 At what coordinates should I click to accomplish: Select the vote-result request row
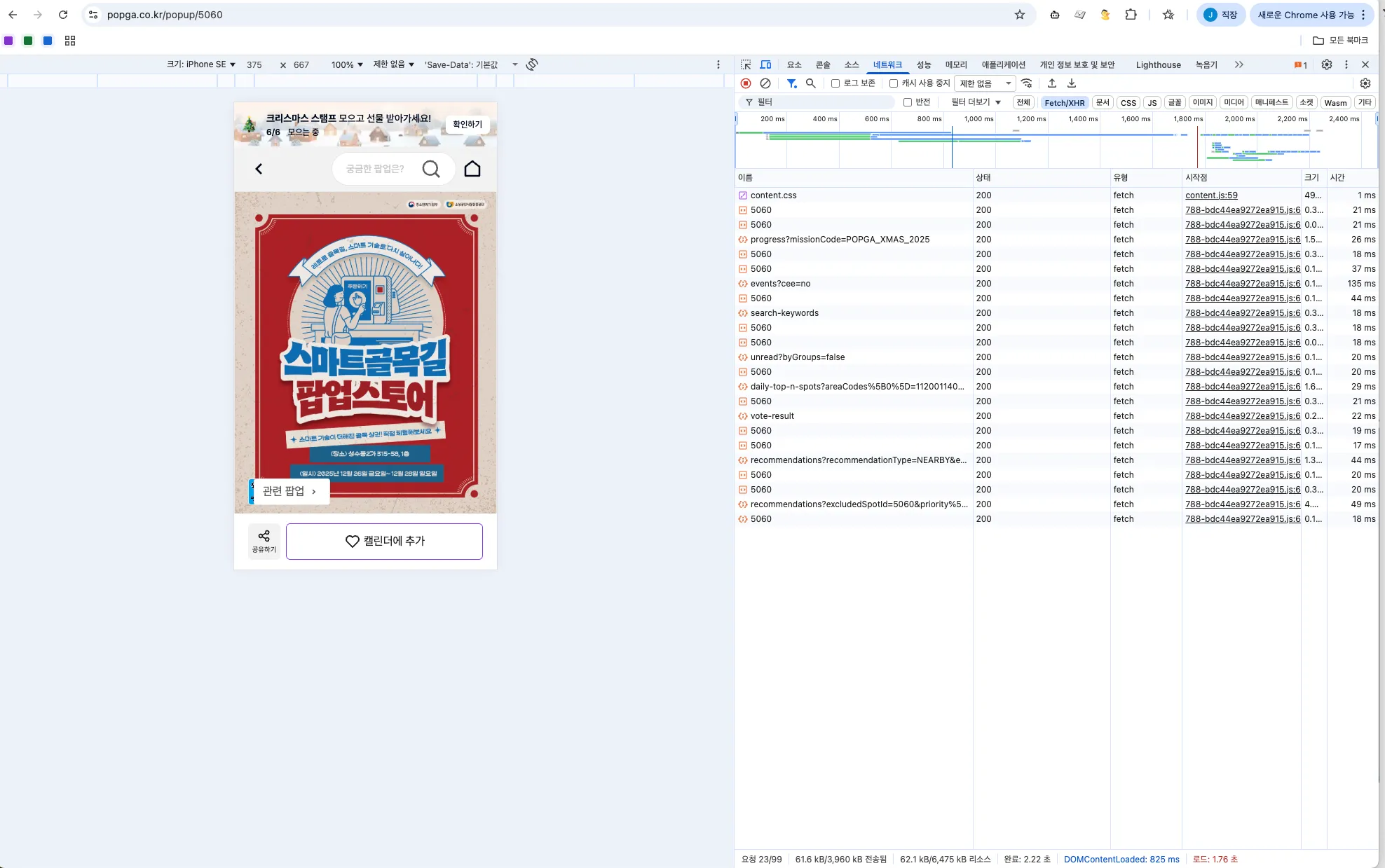pyautogui.click(x=1056, y=416)
